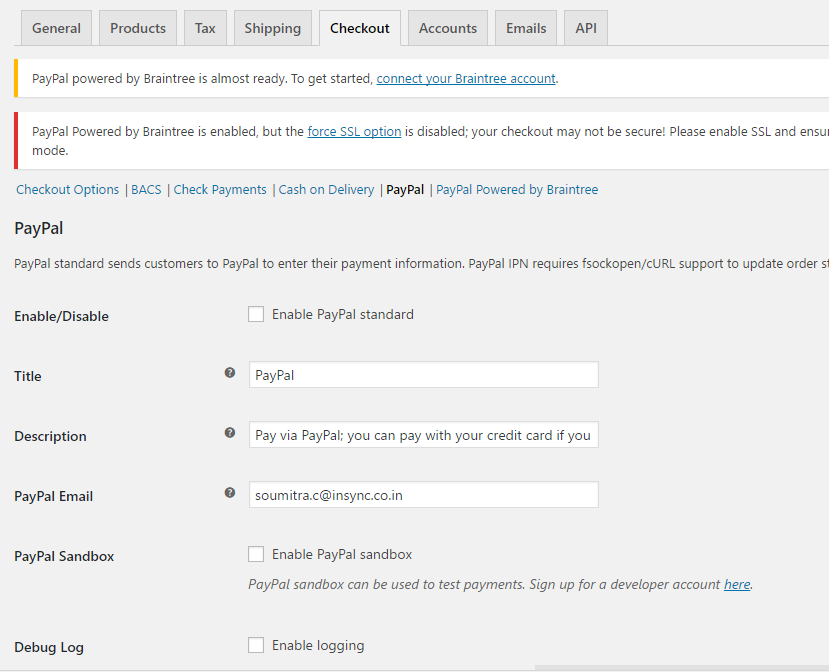The width and height of the screenshot is (829, 672).
Task: Open the API settings tab
Action: pos(586,28)
